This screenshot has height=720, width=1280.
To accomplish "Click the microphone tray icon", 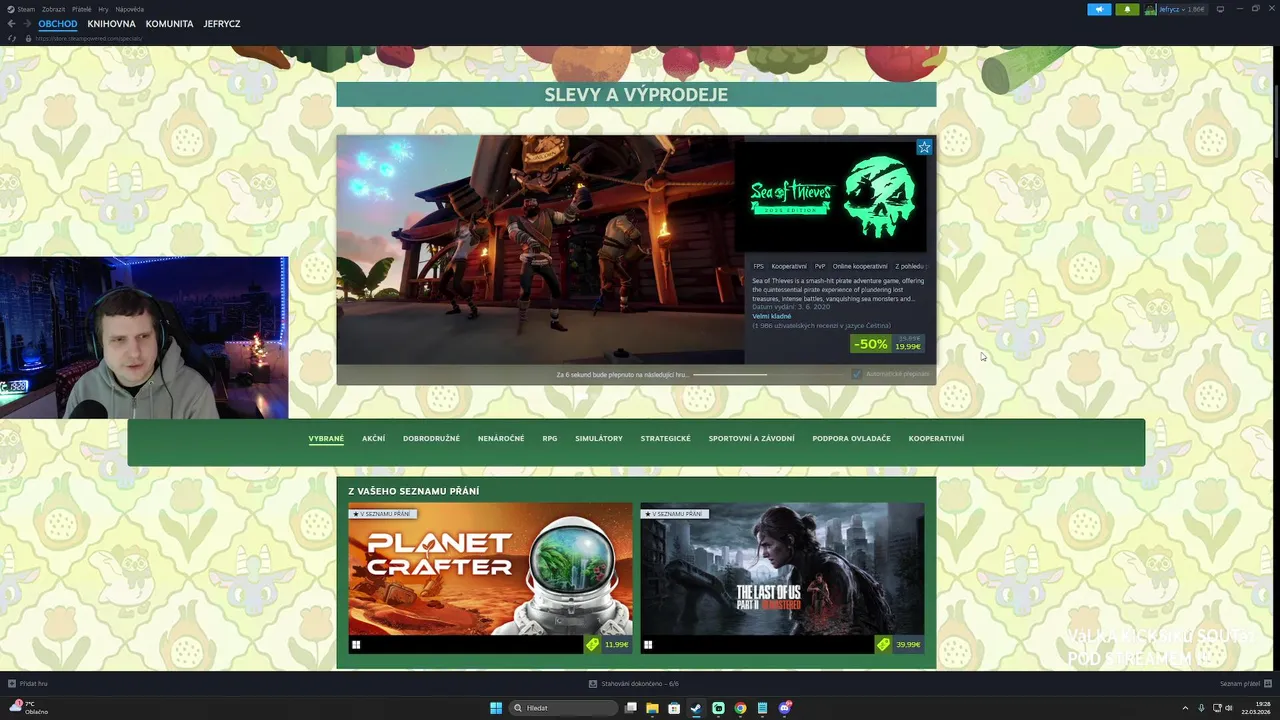I will [1201, 708].
